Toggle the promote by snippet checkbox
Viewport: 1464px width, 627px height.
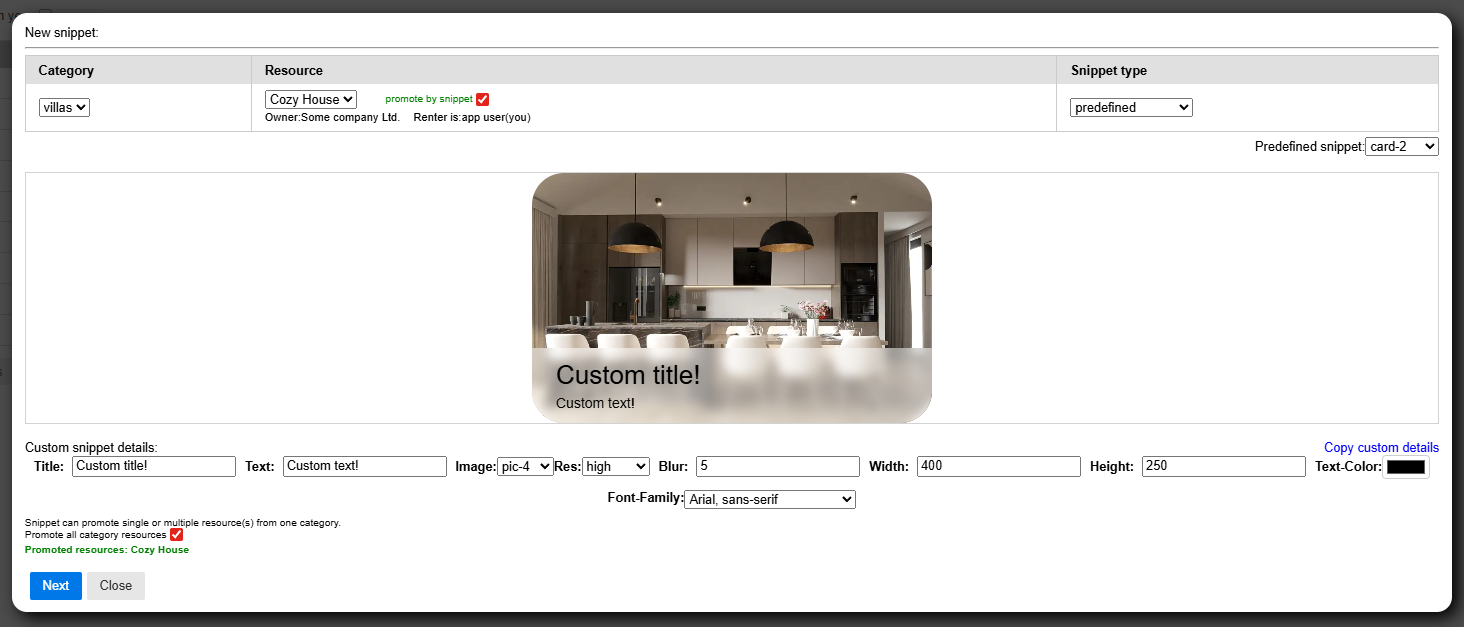coord(482,99)
